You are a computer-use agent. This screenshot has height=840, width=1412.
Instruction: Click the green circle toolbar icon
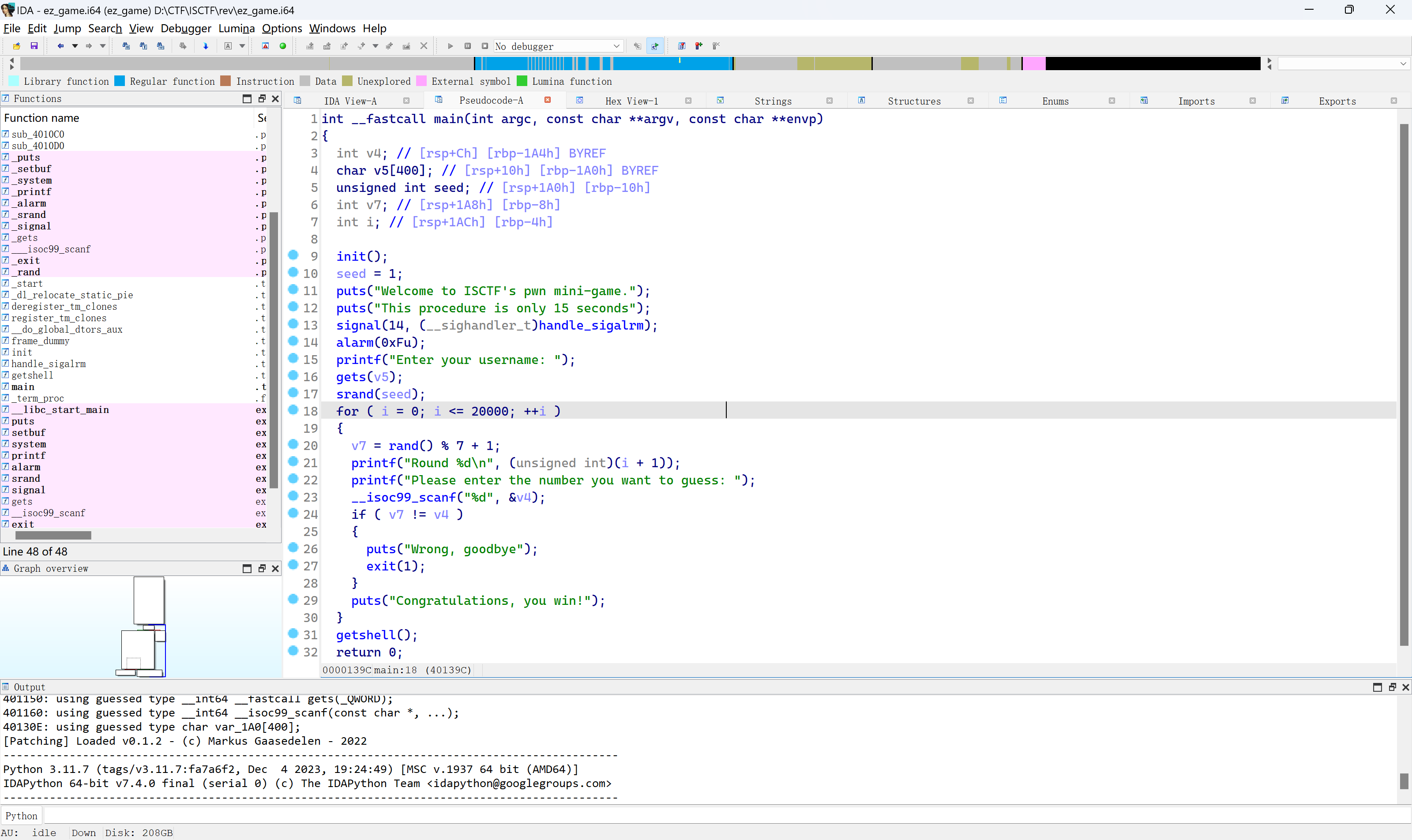tap(282, 46)
